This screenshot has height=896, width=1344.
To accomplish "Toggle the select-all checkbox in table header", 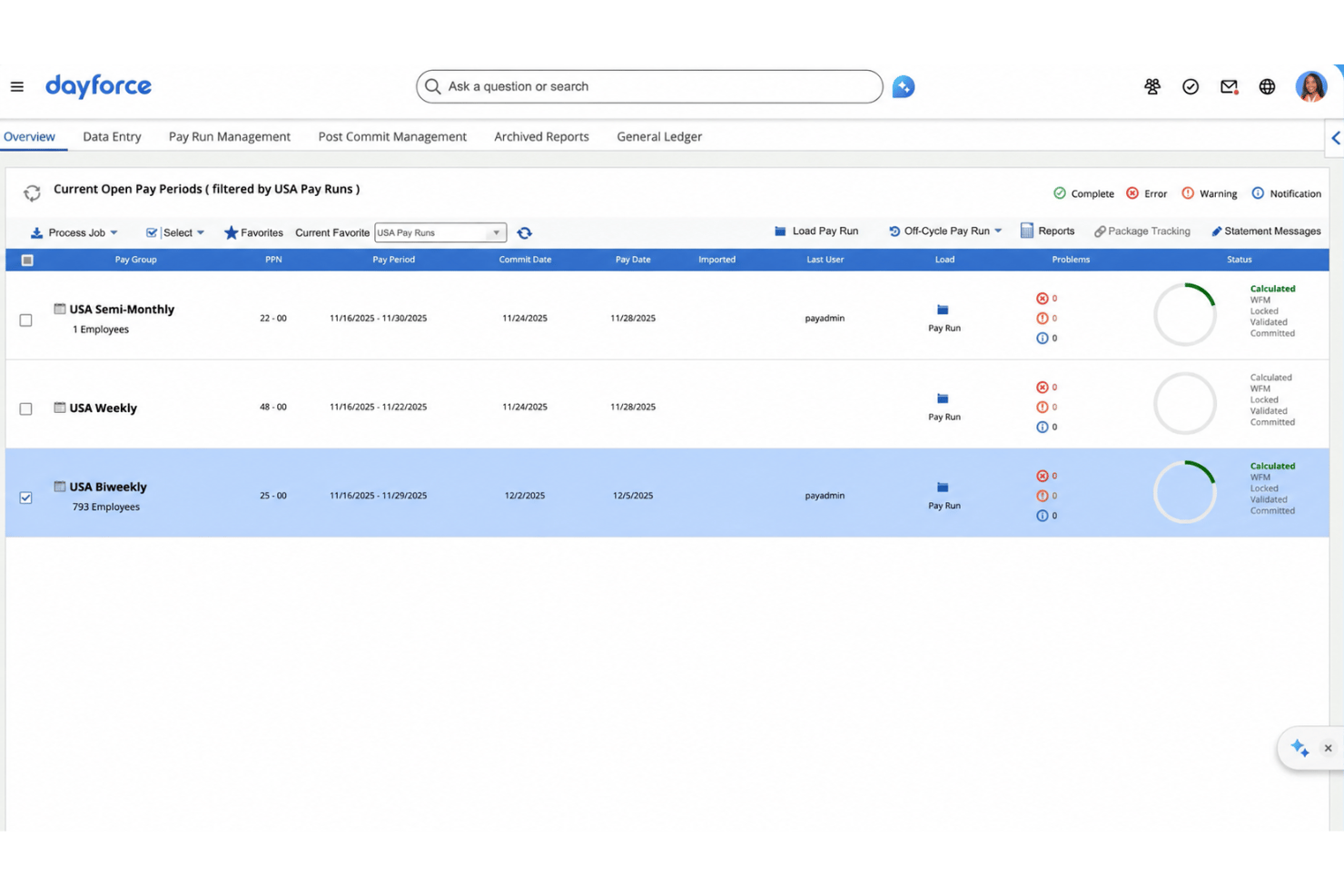I will point(27,260).
